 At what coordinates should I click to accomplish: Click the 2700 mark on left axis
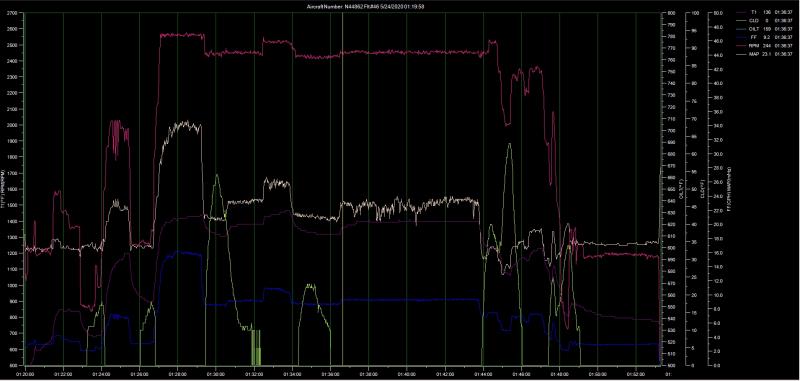(12, 13)
